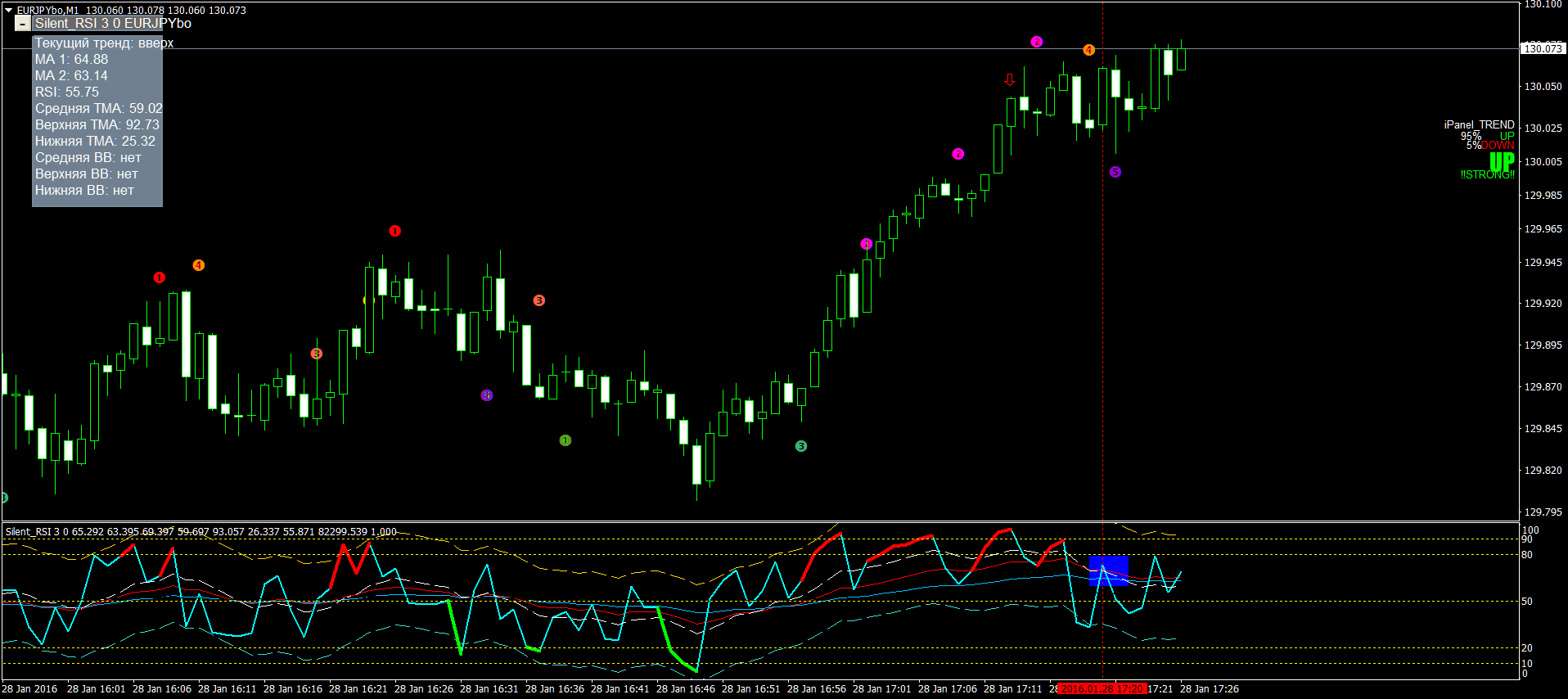The height and width of the screenshot is (699, 1568).
Task: Select the purple marker 5 beneath the dotted vertical line
Action: (1115, 172)
